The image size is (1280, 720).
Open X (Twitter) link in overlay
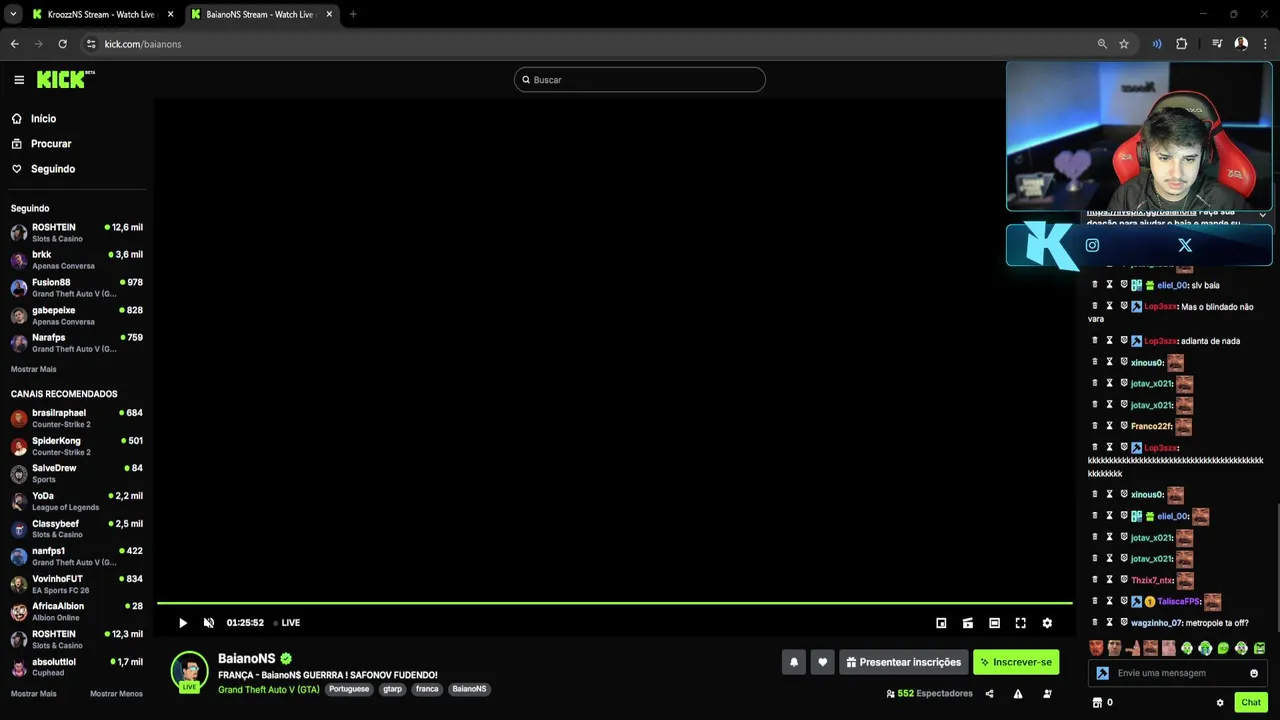(1185, 245)
